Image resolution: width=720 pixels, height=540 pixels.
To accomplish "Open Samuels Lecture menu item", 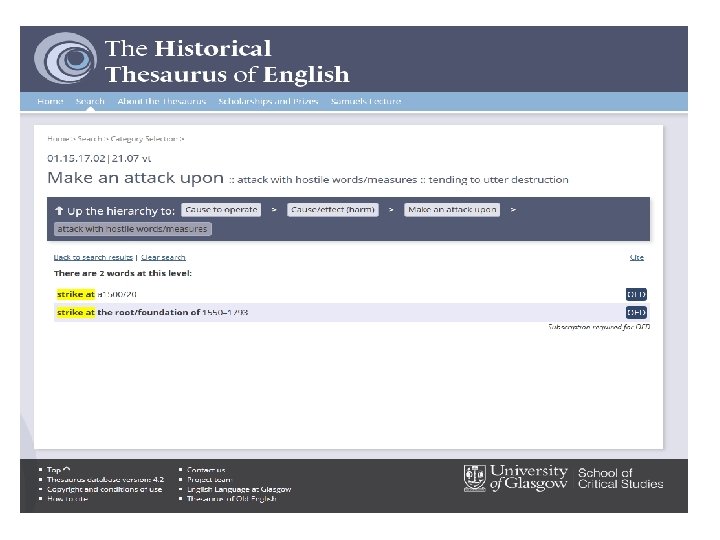I will pos(366,101).
